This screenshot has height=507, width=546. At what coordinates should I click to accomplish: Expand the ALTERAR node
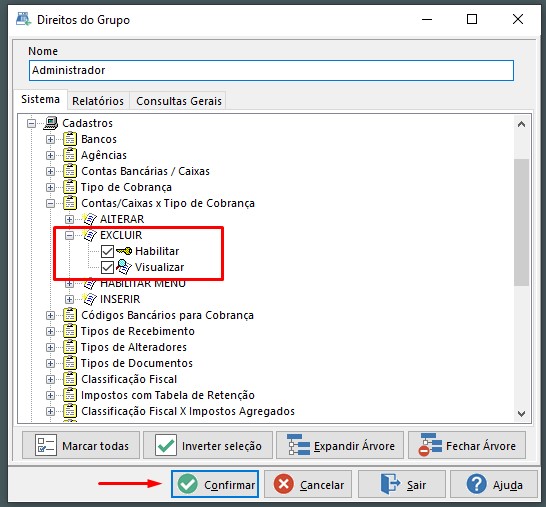pos(69,219)
